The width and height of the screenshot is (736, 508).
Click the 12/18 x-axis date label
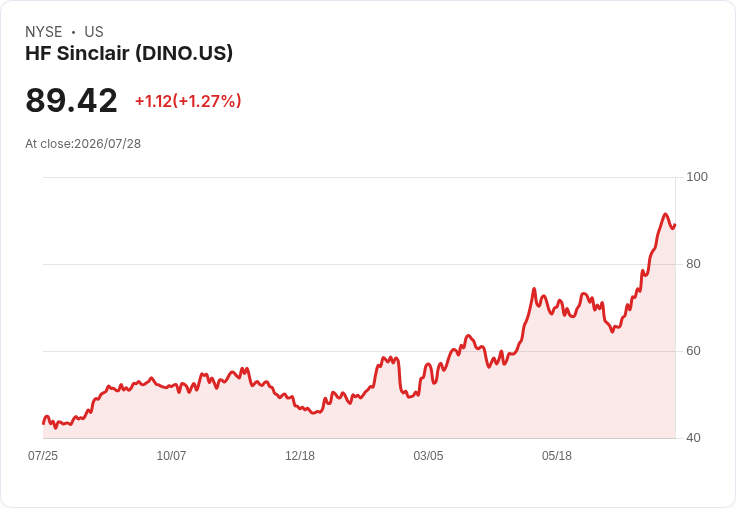point(300,455)
